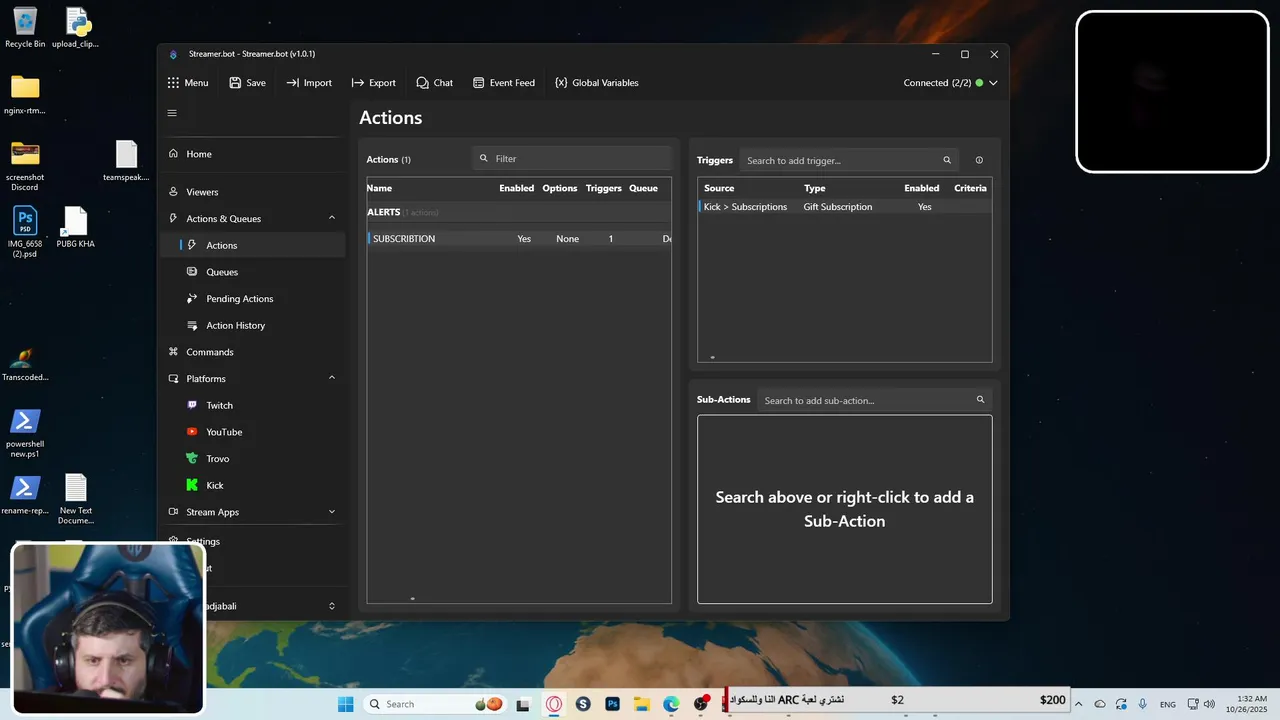
Task: Click the Triggers column header in Actions
Action: pos(604,188)
